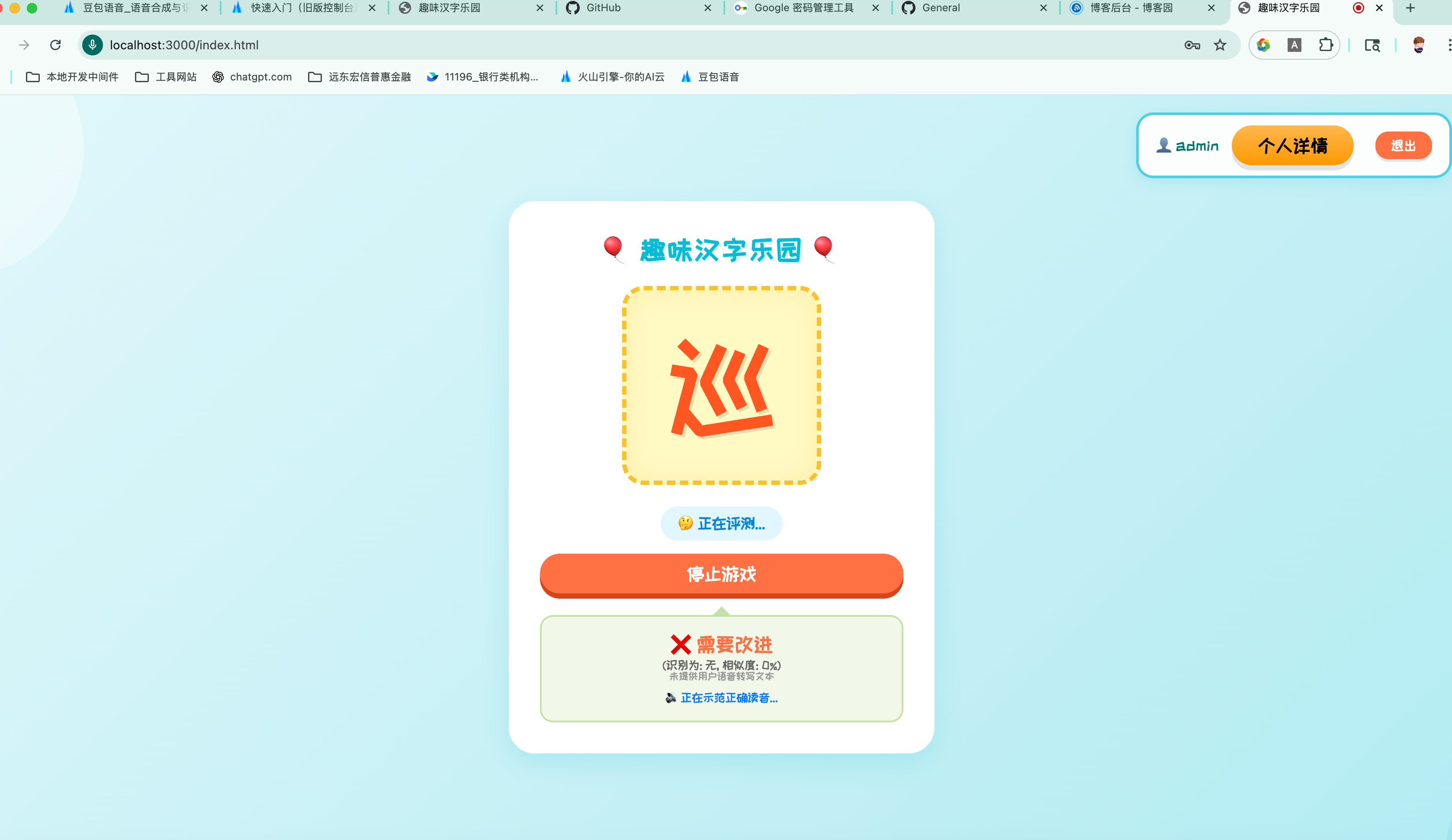1452x840 pixels.
Task: Click the password key icon
Action: 1192,45
